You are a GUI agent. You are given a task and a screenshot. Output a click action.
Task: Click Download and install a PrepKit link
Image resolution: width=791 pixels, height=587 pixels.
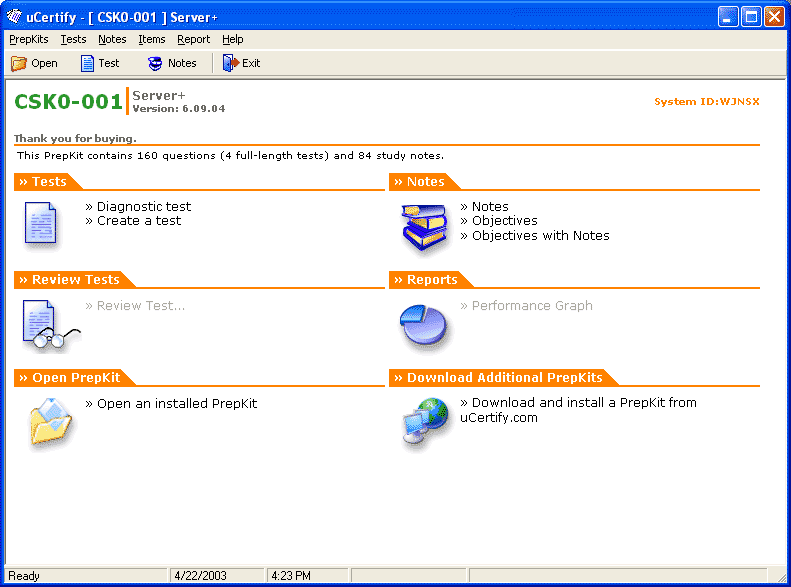click(578, 410)
